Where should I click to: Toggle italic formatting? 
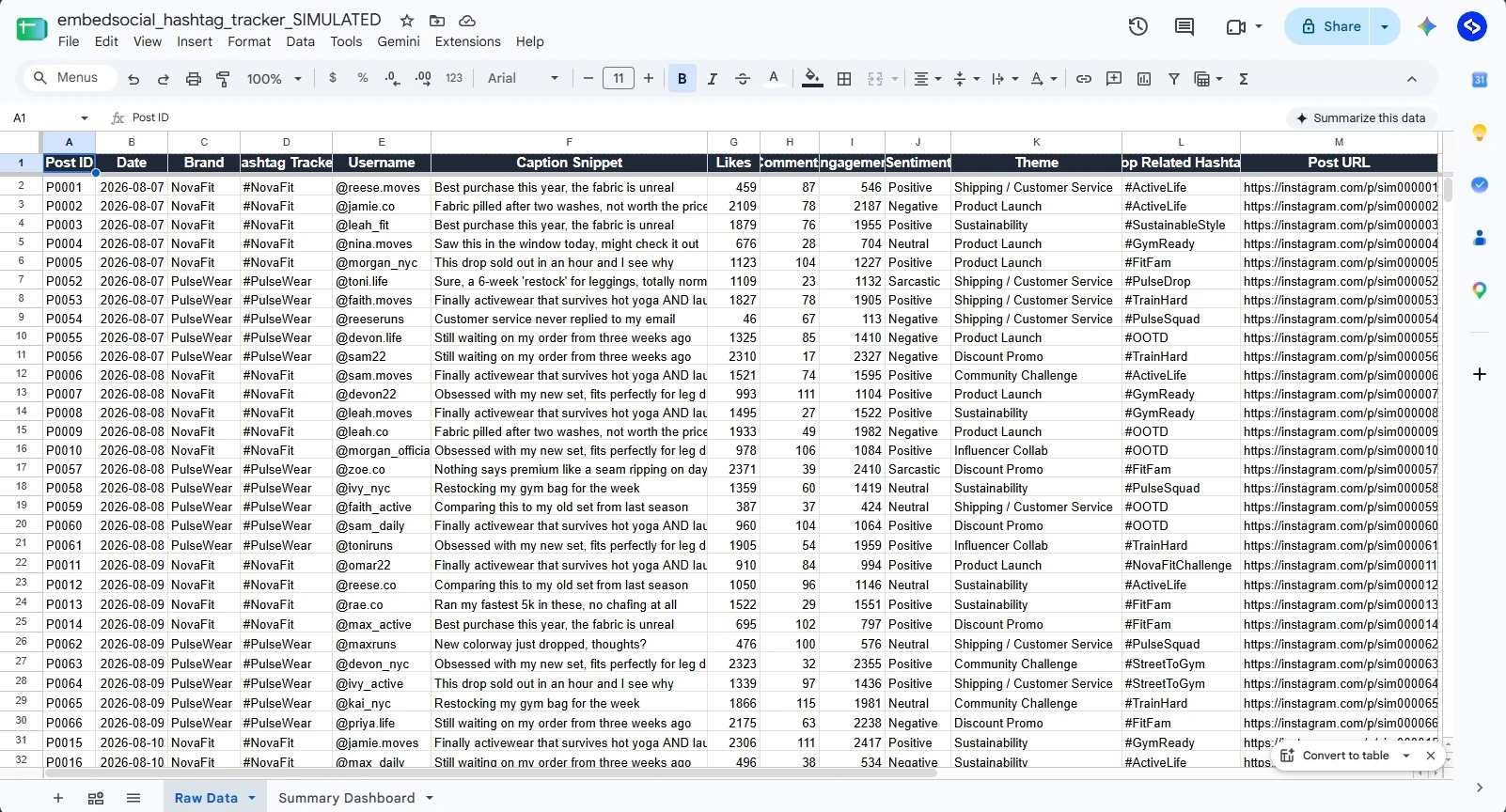[x=713, y=79]
